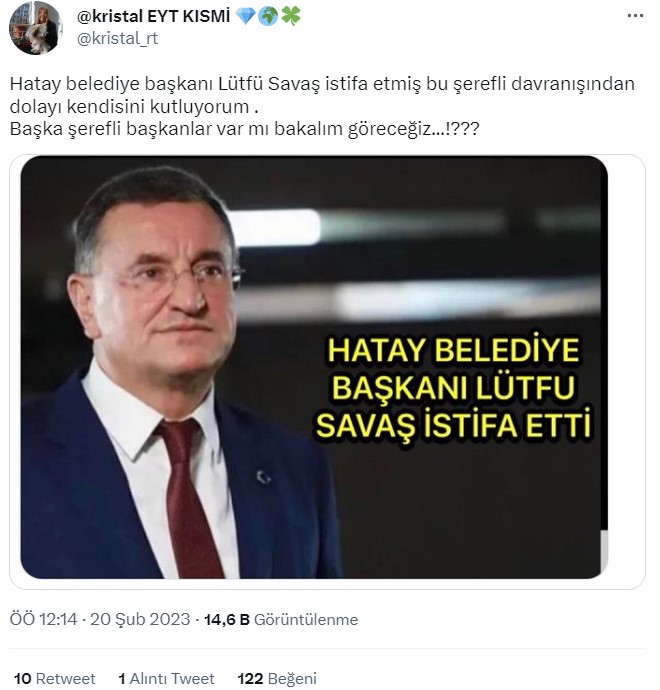This screenshot has width=660, height=690.
Task: Click the lapel pin on the suit
Action: [263, 477]
